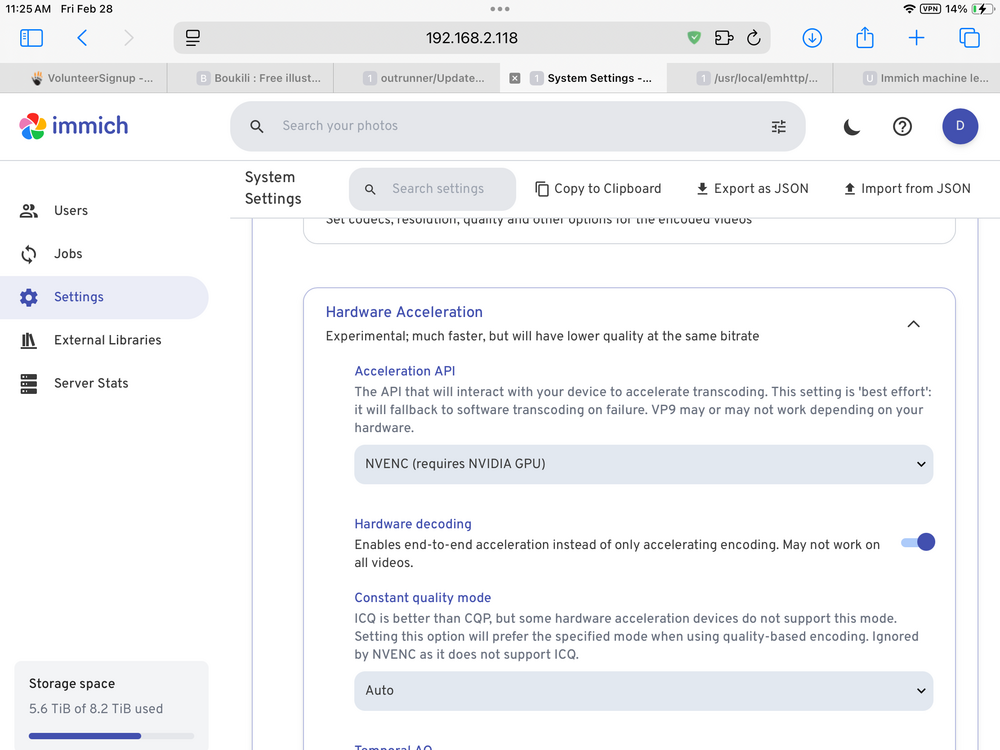
Task: Click the storage space usage bar
Action: click(x=111, y=736)
